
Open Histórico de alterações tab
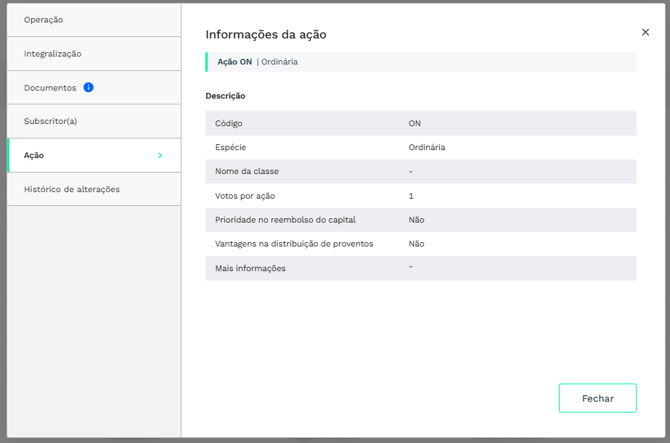coord(72,190)
